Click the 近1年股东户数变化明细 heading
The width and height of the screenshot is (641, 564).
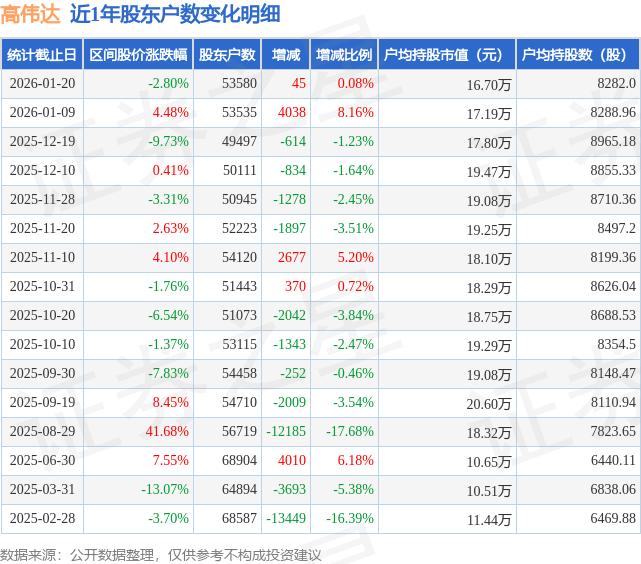(175, 14)
